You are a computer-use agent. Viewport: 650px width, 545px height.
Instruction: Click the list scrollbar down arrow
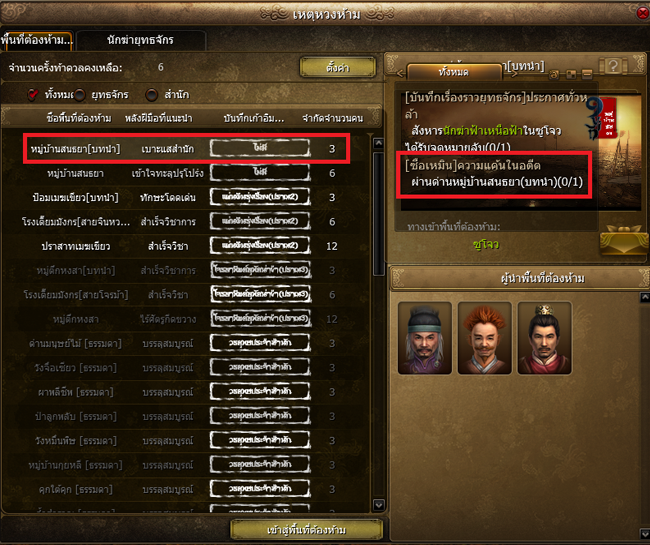pos(378,505)
